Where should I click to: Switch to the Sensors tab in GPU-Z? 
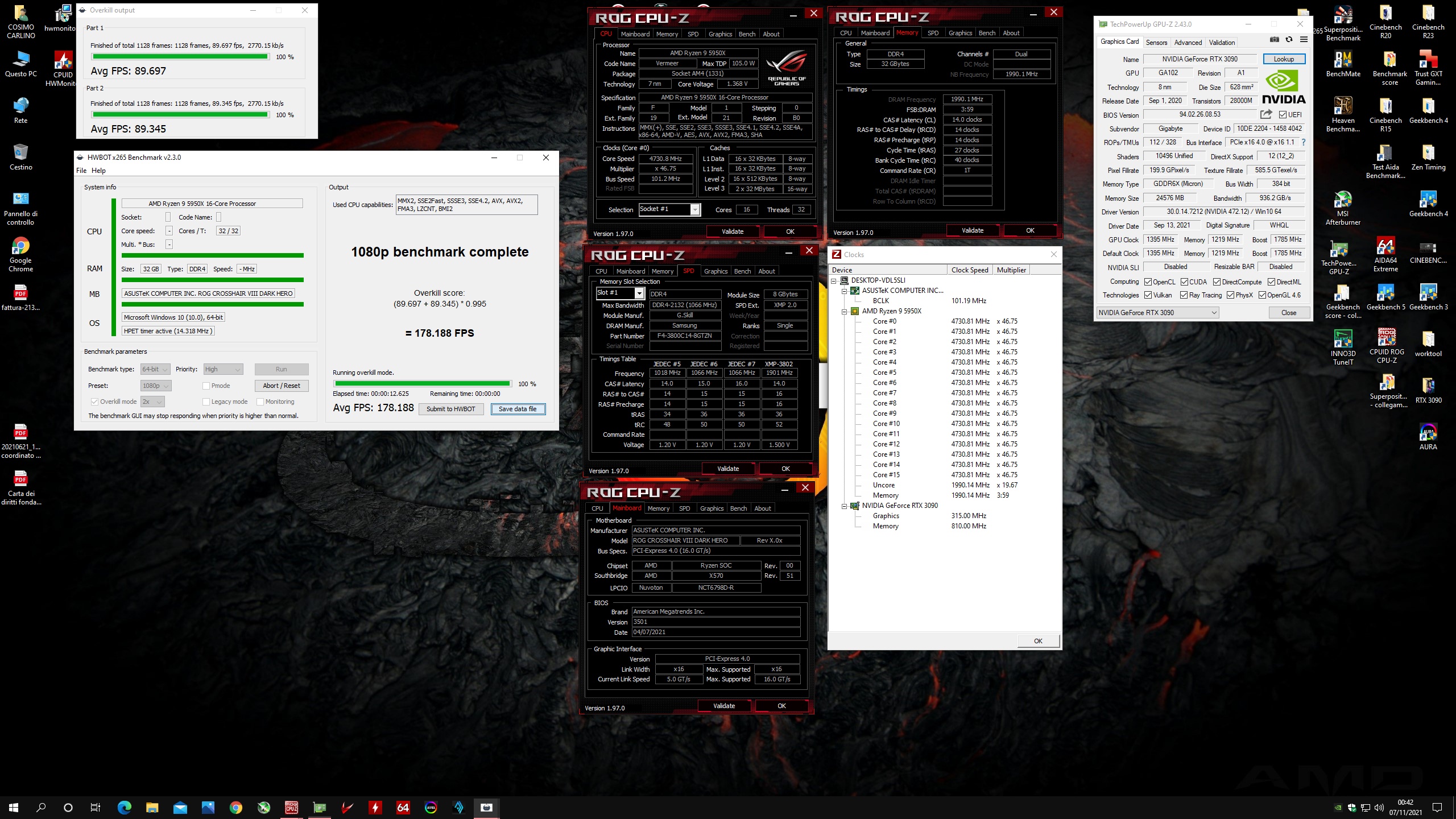coord(1156,42)
